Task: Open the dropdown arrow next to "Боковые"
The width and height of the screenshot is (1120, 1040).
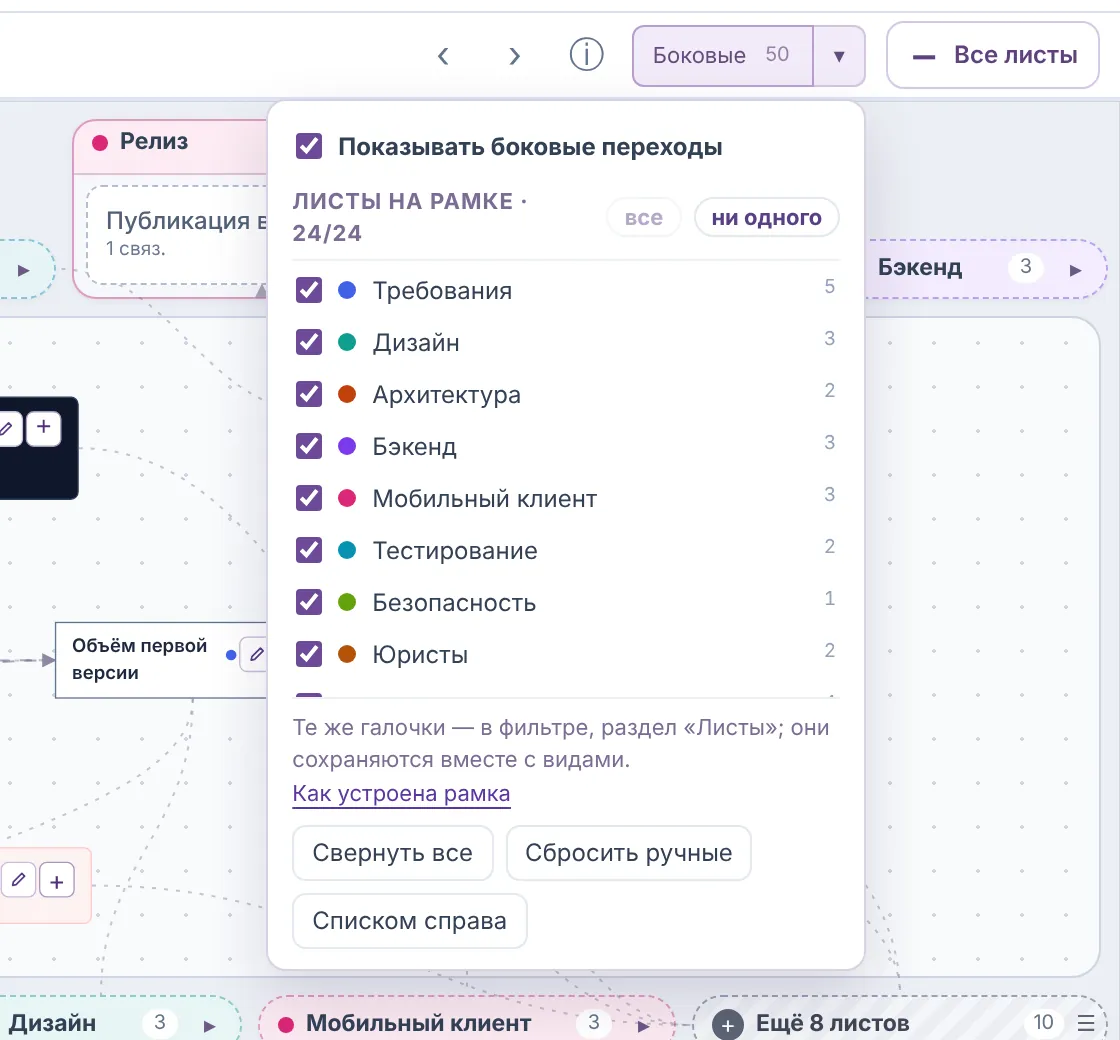Action: coord(839,56)
